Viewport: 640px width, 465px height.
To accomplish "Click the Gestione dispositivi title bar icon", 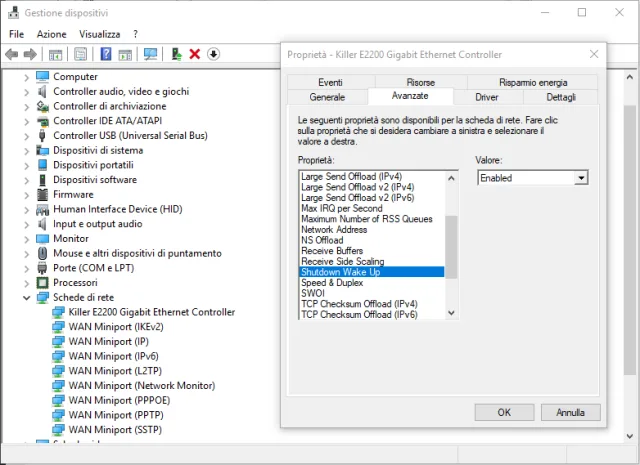I will click(x=13, y=13).
